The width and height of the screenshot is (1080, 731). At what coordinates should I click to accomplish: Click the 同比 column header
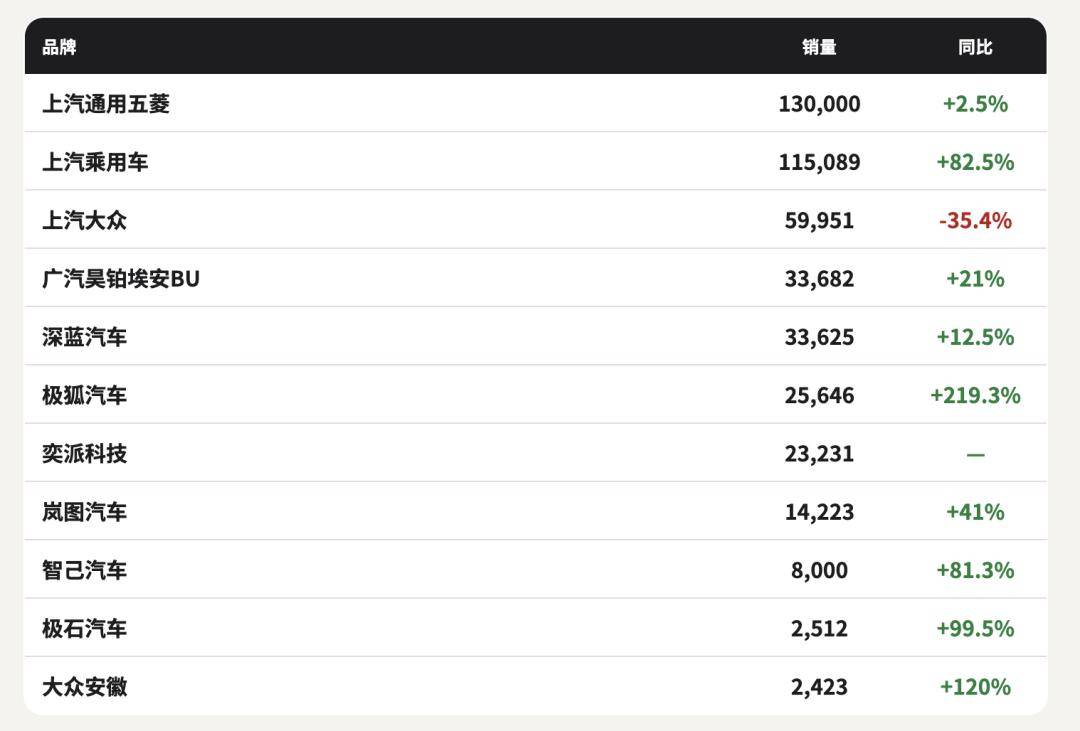[975, 47]
